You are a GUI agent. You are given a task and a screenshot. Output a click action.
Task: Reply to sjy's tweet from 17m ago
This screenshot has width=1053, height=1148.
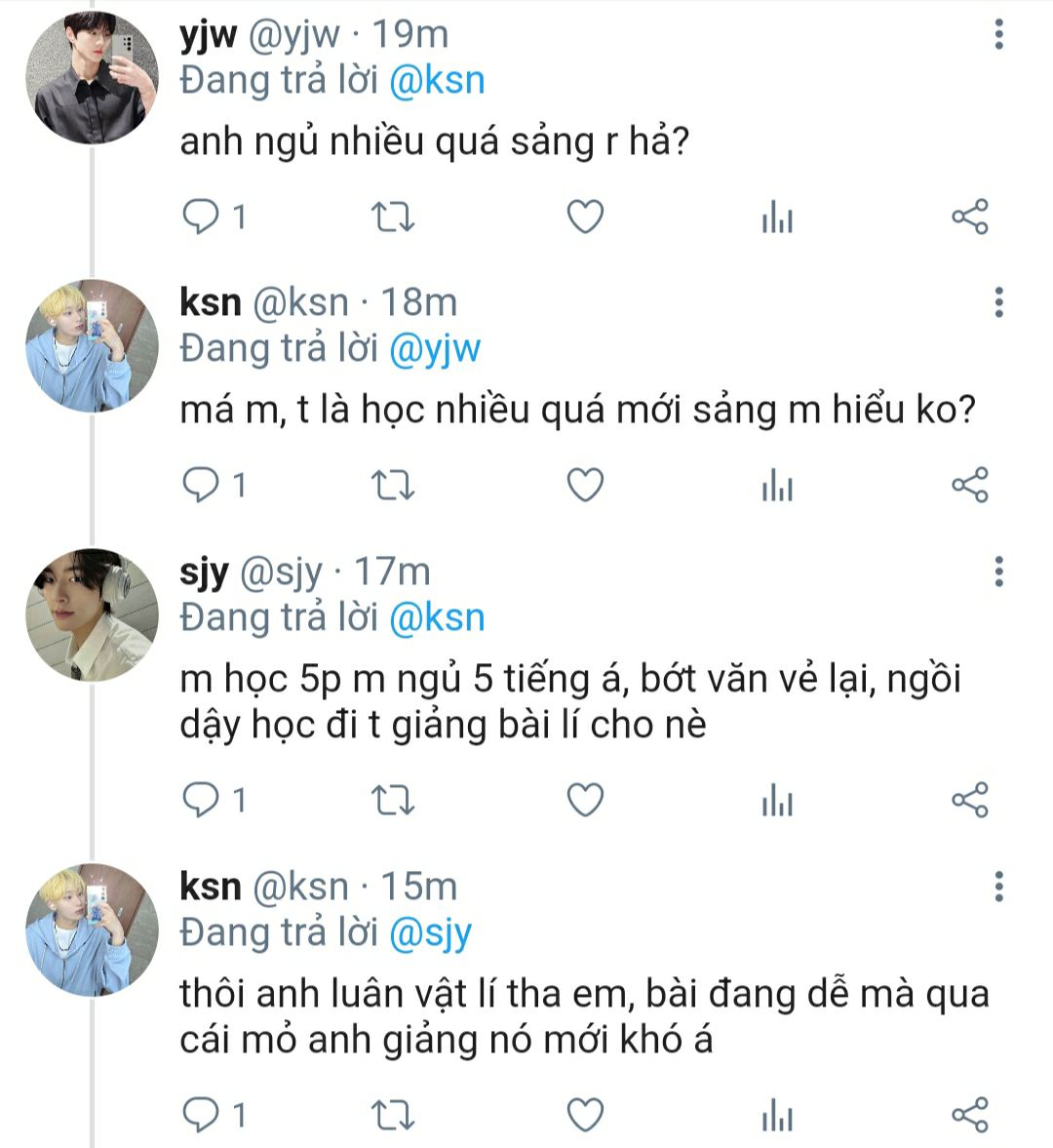click(x=202, y=800)
